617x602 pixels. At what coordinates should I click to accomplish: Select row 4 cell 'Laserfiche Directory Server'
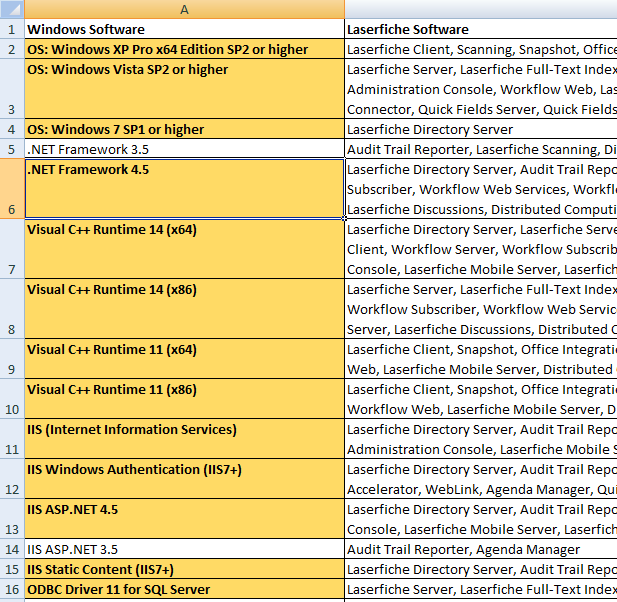point(481,129)
